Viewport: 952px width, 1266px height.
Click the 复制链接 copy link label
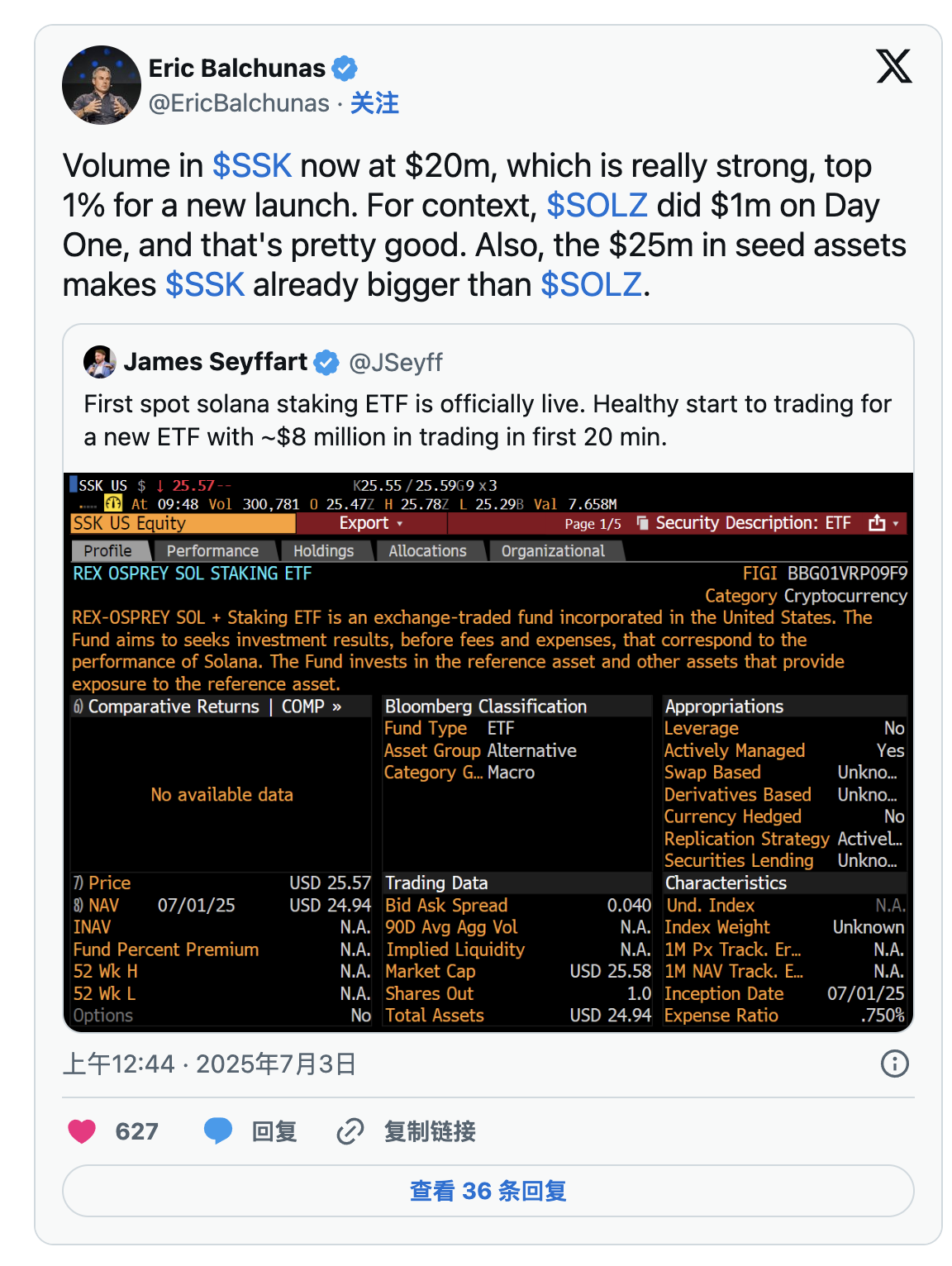(430, 1131)
